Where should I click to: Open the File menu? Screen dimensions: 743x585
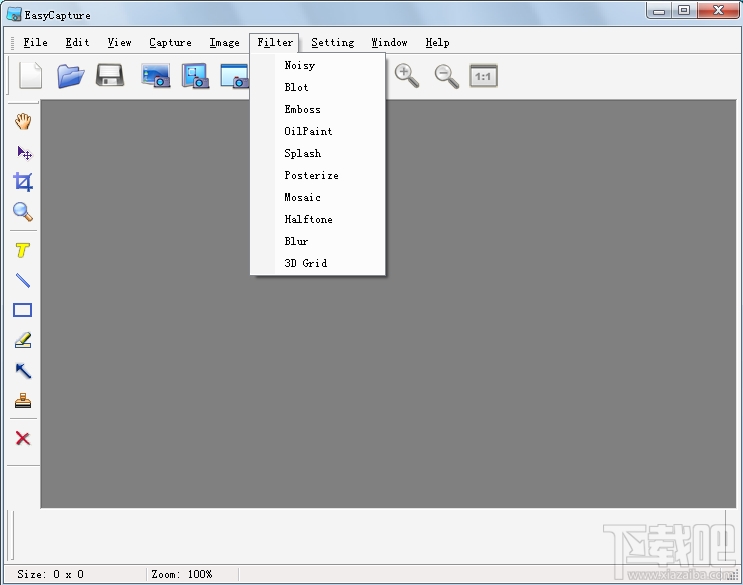(36, 43)
